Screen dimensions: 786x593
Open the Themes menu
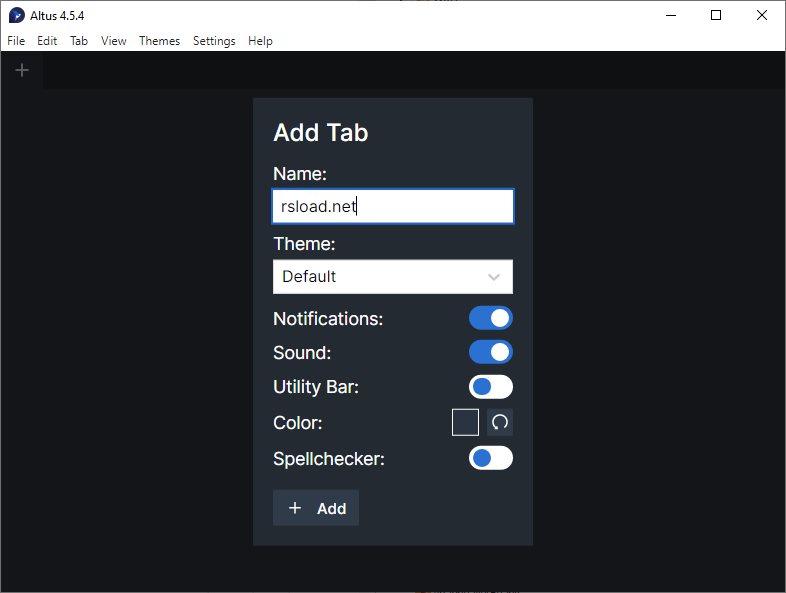click(x=159, y=41)
